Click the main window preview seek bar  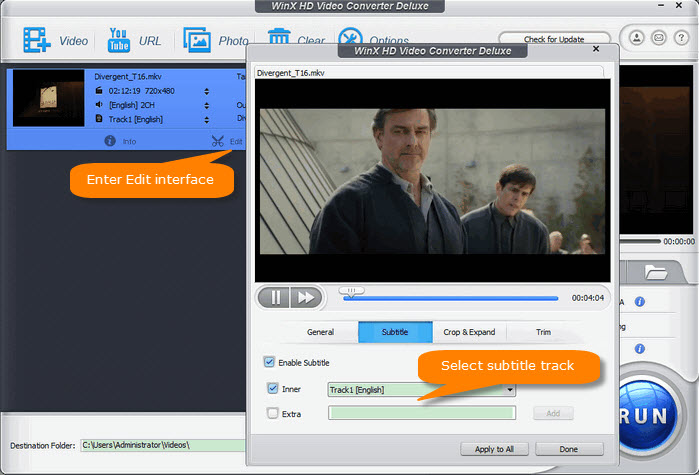(640, 241)
